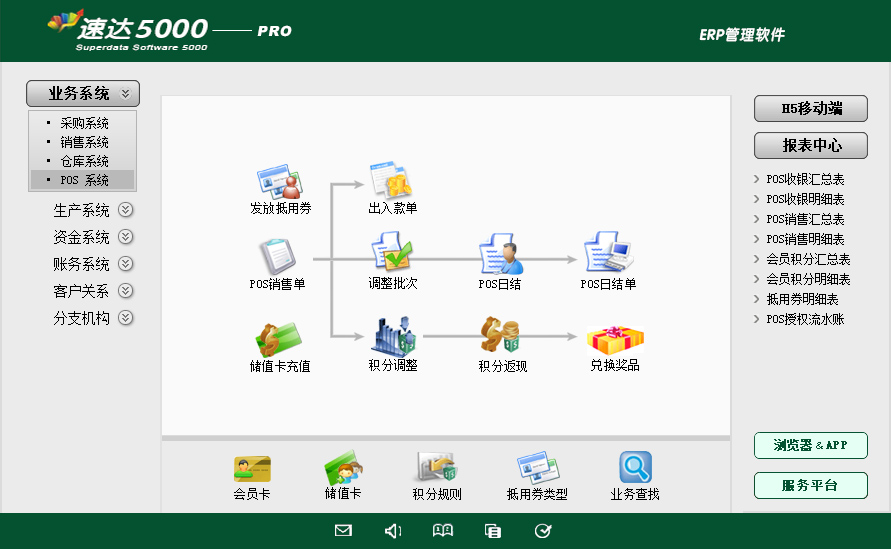This screenshot has width=891, height=549.
Task: Open the 兑换奖品 gift box icon
Action: coord(615,340)
